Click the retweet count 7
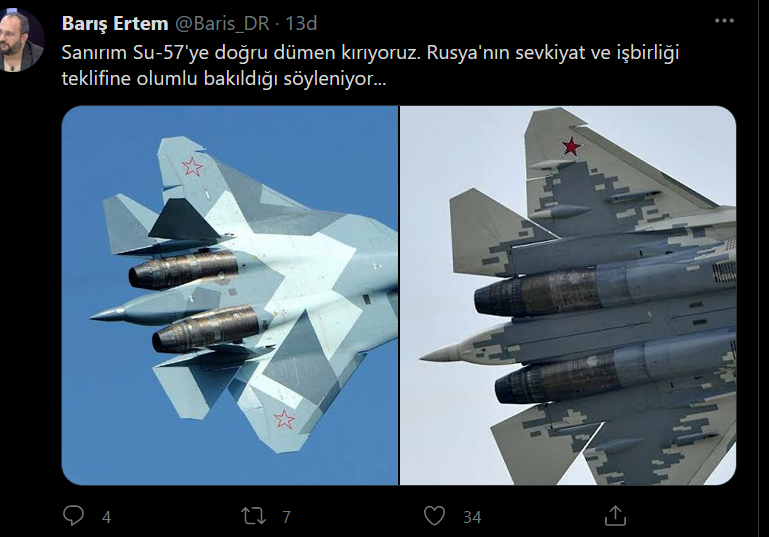The width and height of the screenshot is (769, 537). (286, 517)
